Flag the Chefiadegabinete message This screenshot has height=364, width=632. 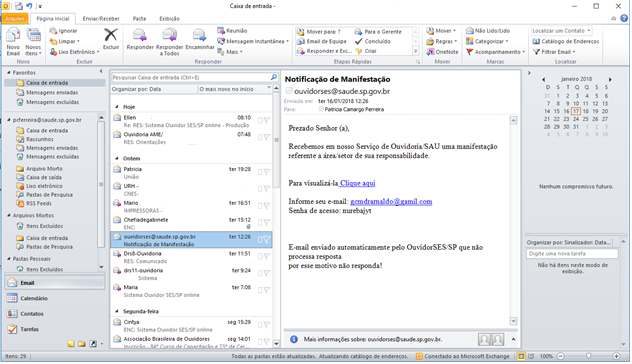(x=266, y=223)
